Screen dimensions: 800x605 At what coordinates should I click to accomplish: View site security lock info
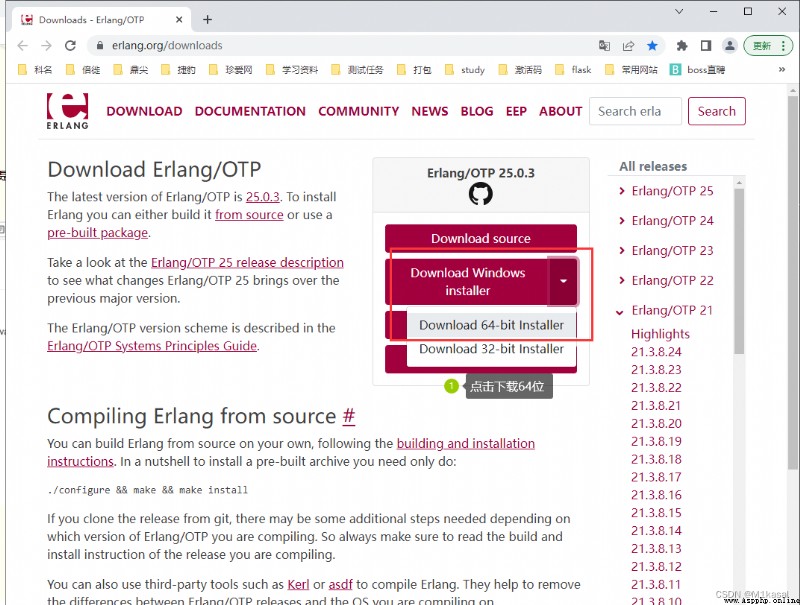100,45
